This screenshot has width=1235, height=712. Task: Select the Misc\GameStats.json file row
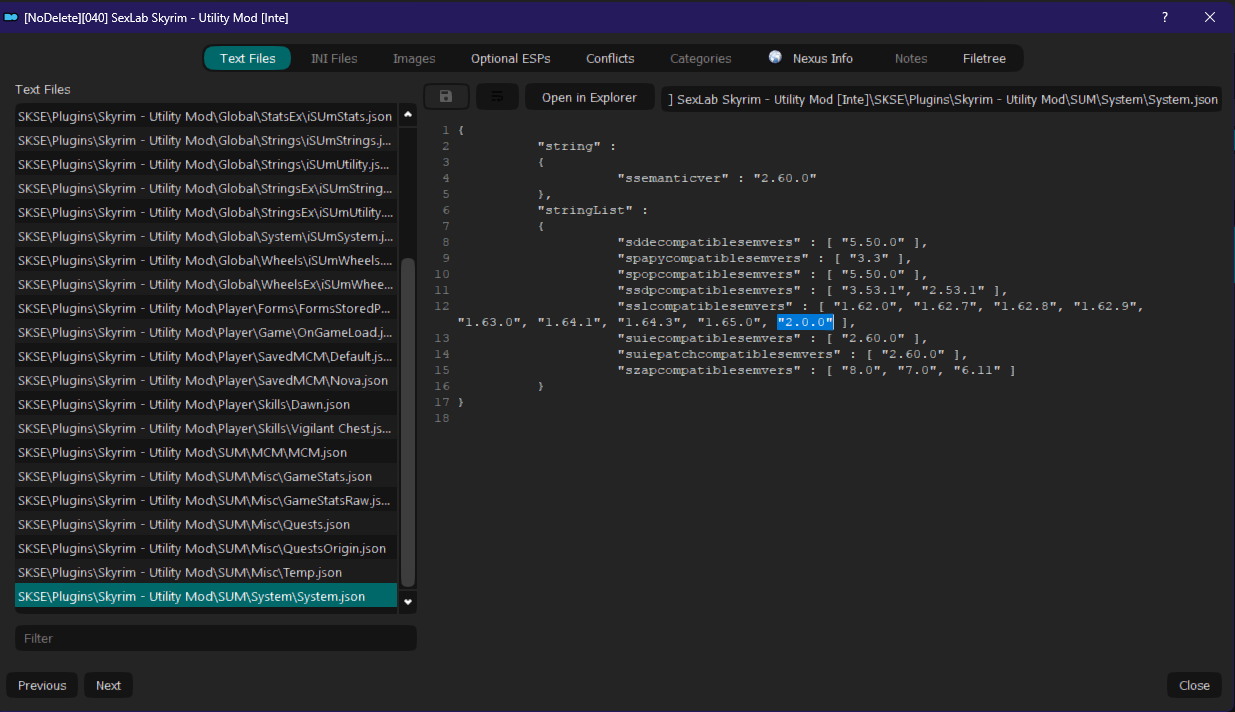coord(206,477)
